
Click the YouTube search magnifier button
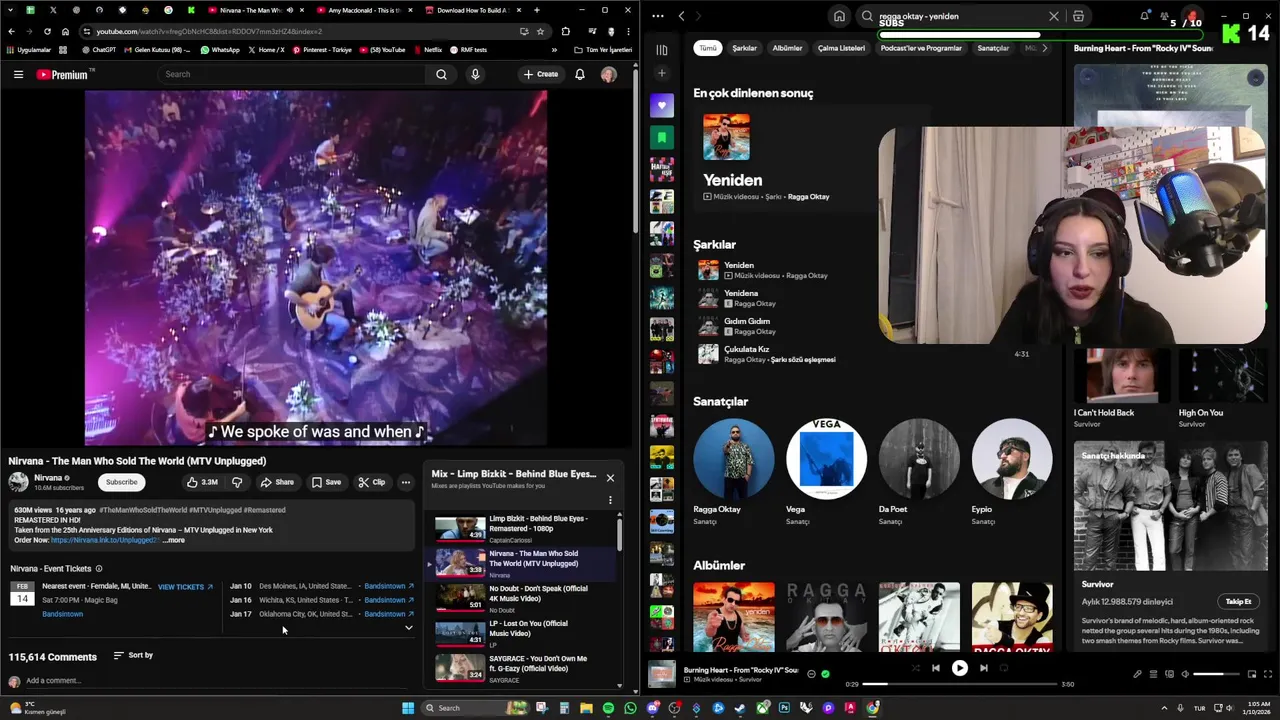[441, 74]
